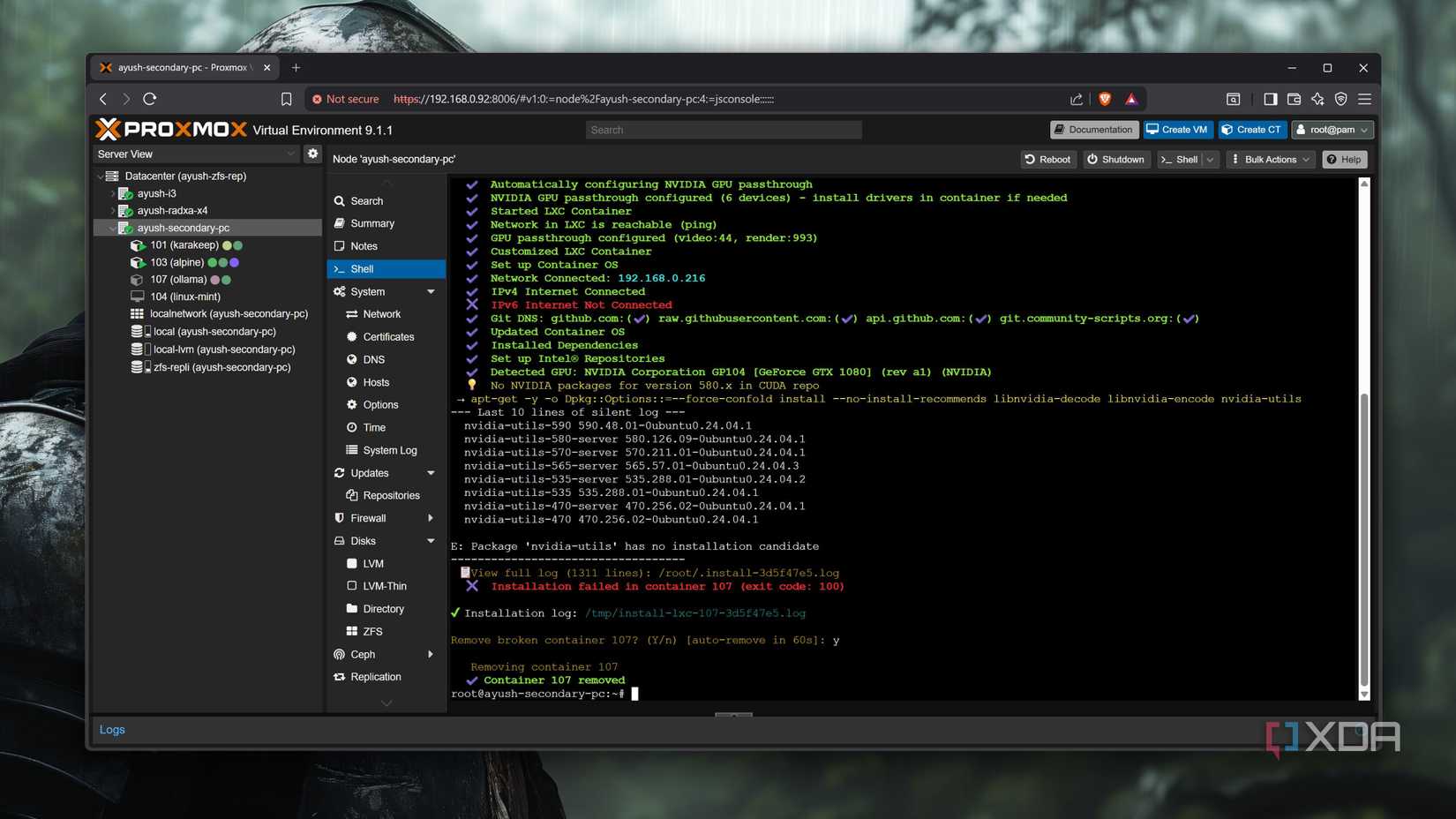Click the Brave Shields lion icon
Image resolution: width=1456 pixels, height=819 pixels.
(x=1105, y=99)
